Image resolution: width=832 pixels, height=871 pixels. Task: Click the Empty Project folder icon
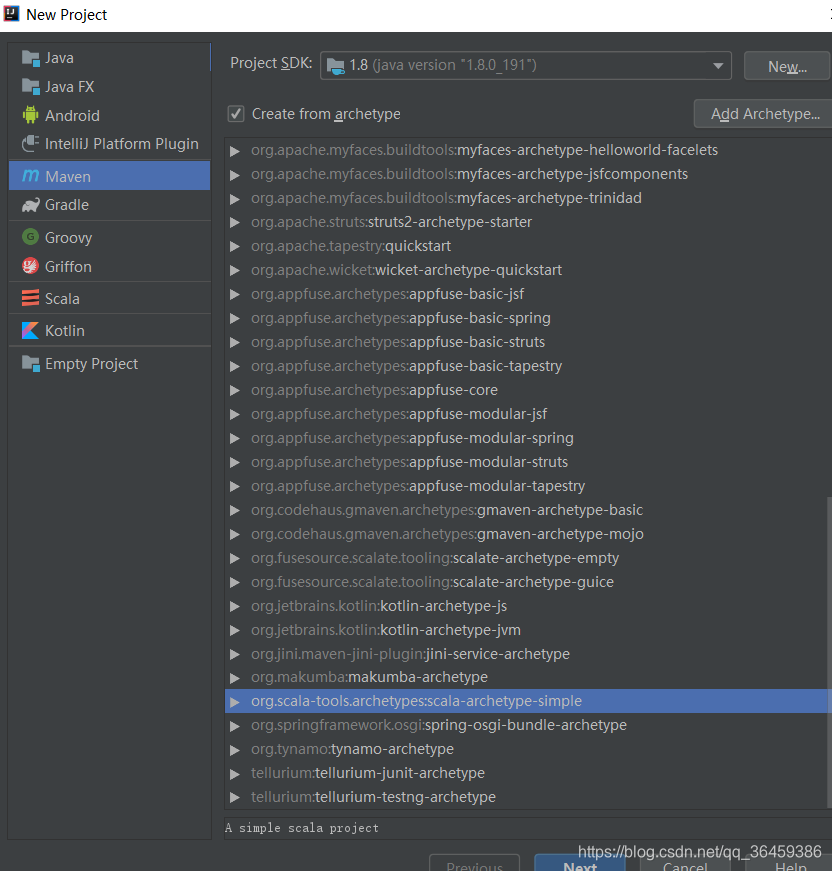coord(31,364)
